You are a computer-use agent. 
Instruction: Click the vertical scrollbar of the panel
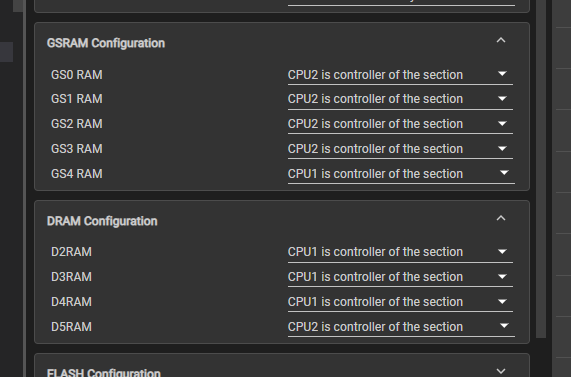541,169
